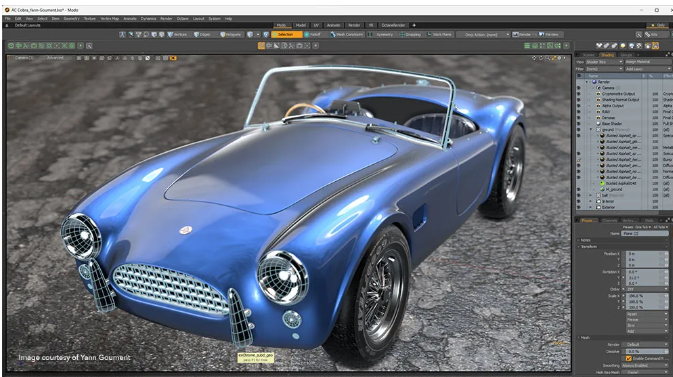Viewport: 673px width, 377px height.
Task: Open the Filter (none) dropdown
Action: click(x=604, y=69)
